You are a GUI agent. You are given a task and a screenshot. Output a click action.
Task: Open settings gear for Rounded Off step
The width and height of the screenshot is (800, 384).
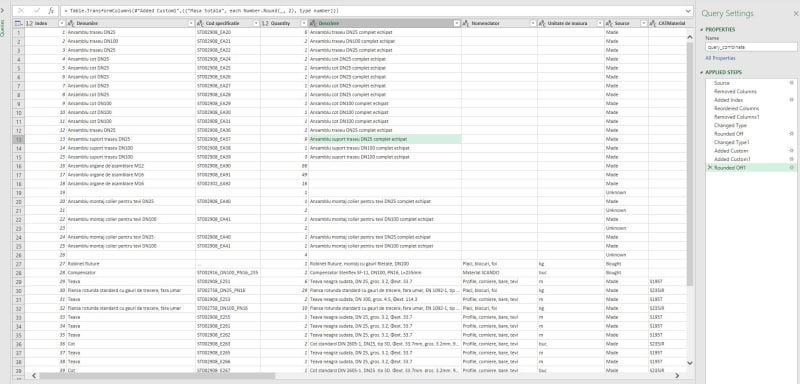tap(791, 134)
